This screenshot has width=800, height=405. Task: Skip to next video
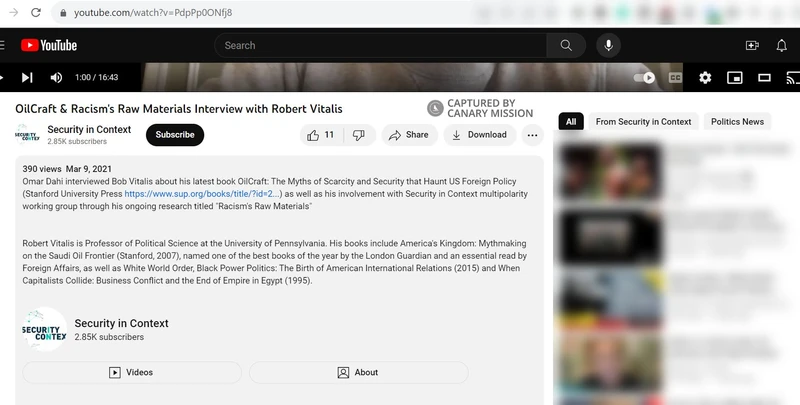point(27,78)
